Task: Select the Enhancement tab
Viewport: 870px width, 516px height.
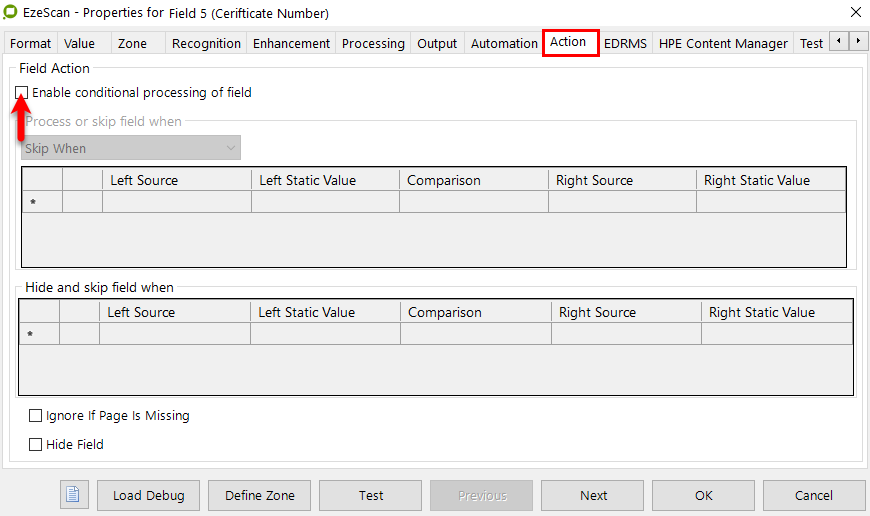Action: pos(291,43)
